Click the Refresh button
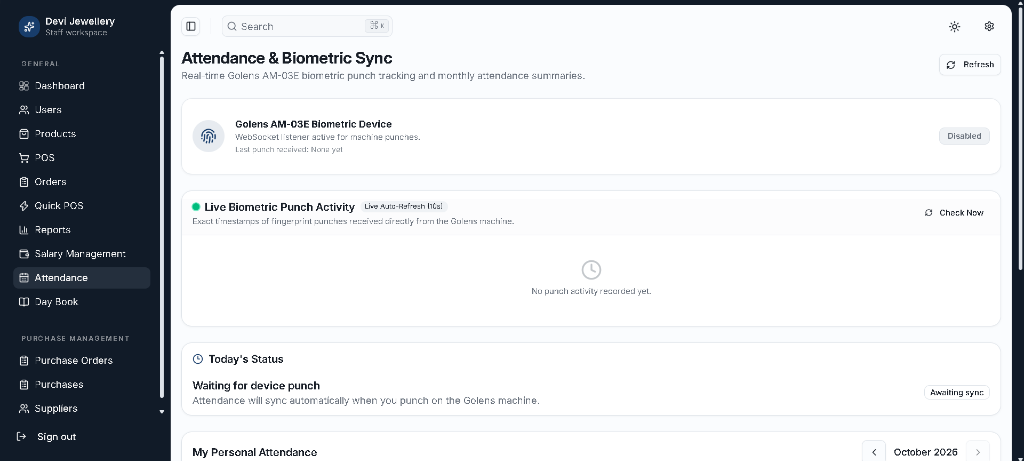1024x461 pixels. [970, 65]
